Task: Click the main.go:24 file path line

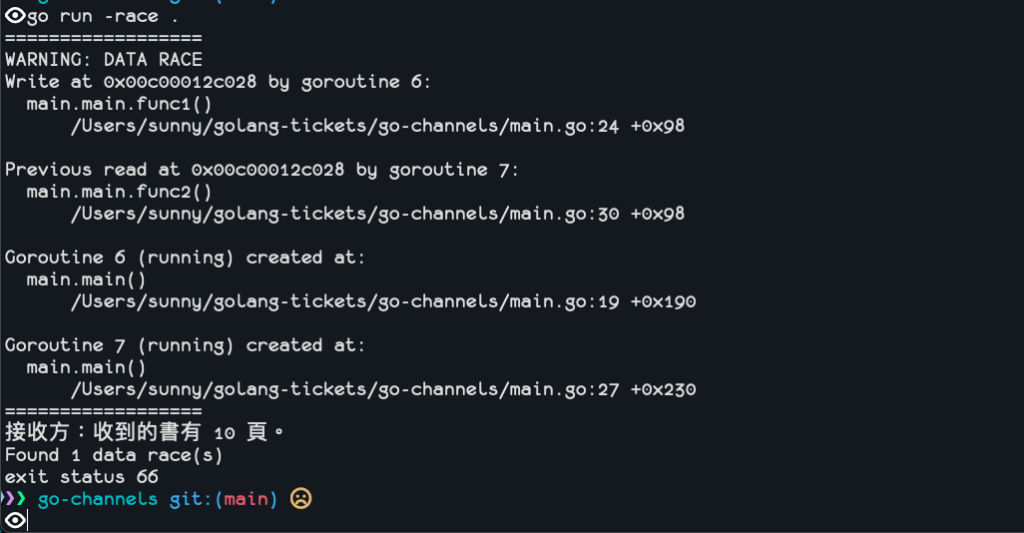Action: point(377,125)
